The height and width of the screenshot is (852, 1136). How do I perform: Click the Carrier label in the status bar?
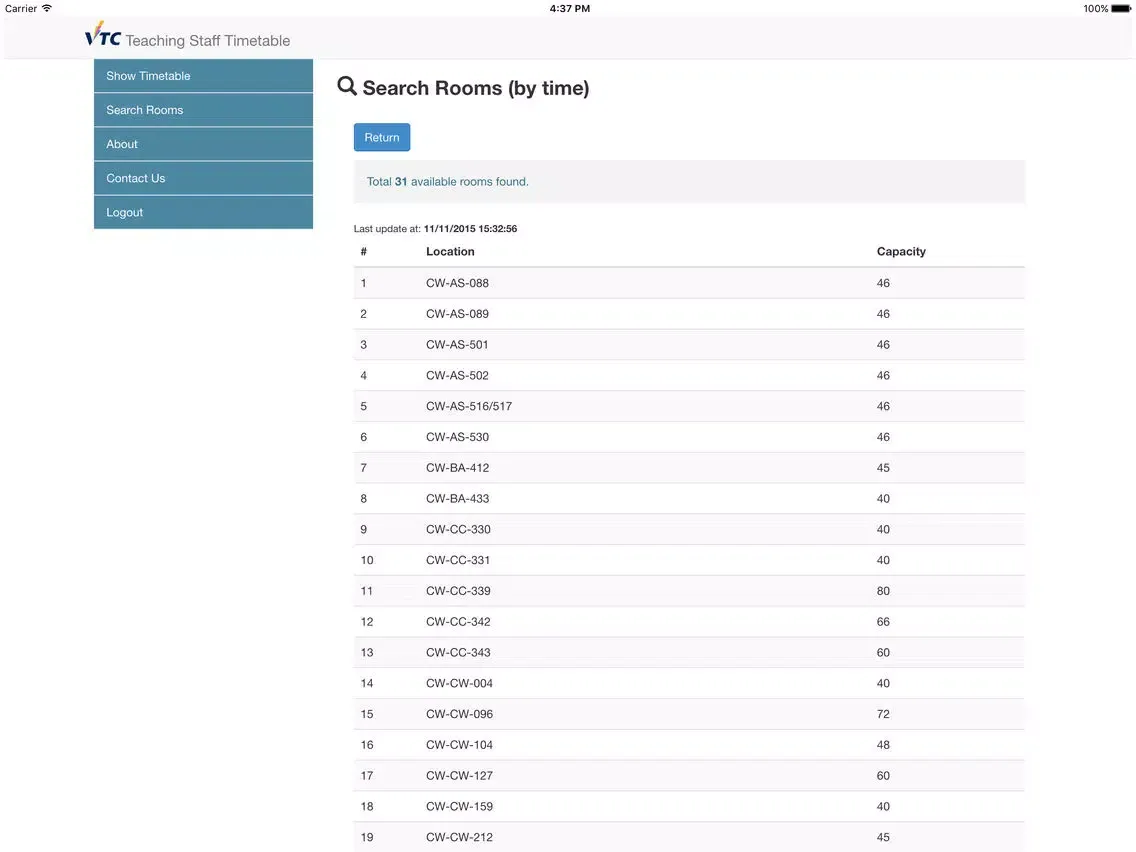(19, 8)
